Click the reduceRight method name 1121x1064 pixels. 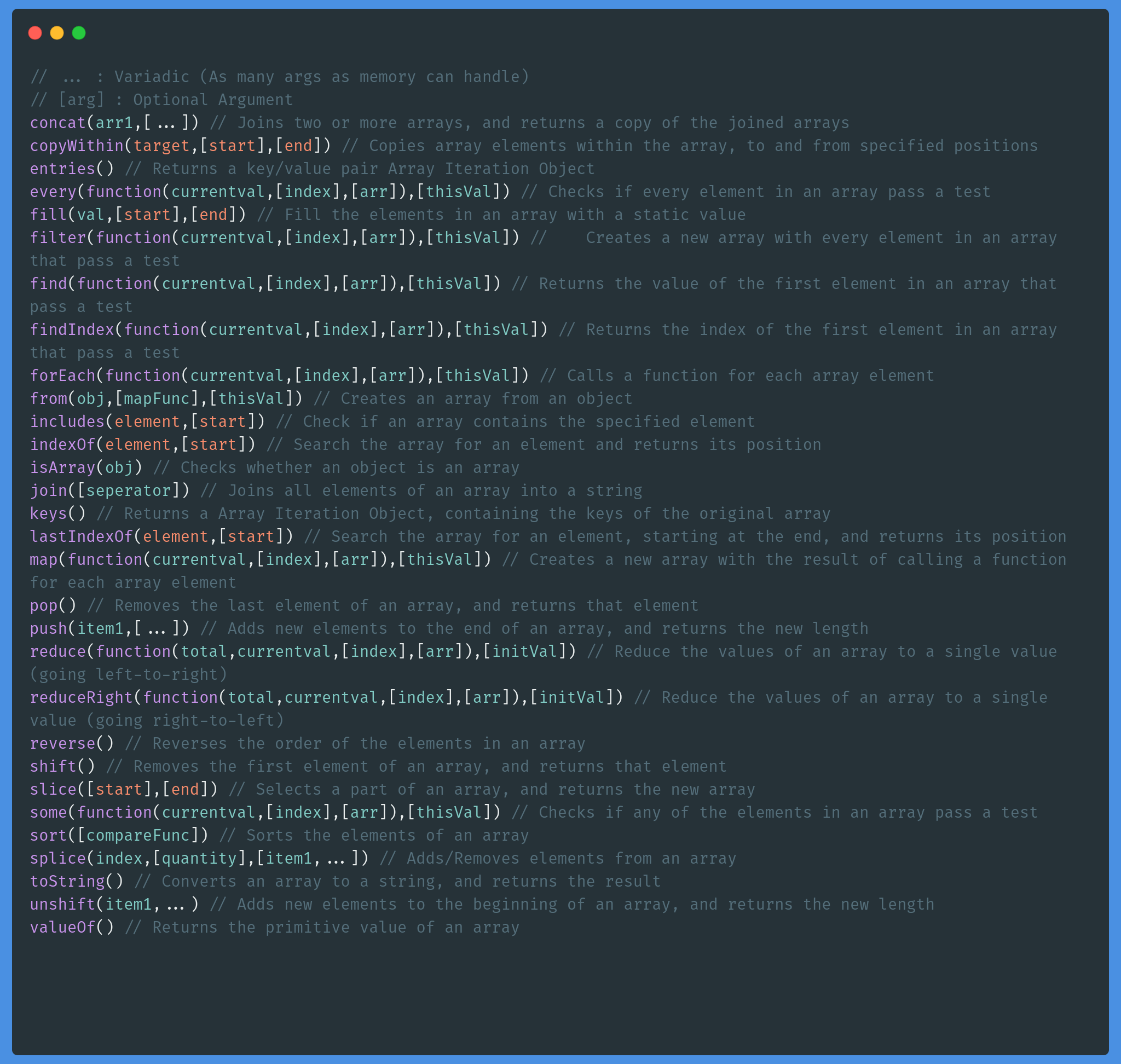[x=81, y=698]
